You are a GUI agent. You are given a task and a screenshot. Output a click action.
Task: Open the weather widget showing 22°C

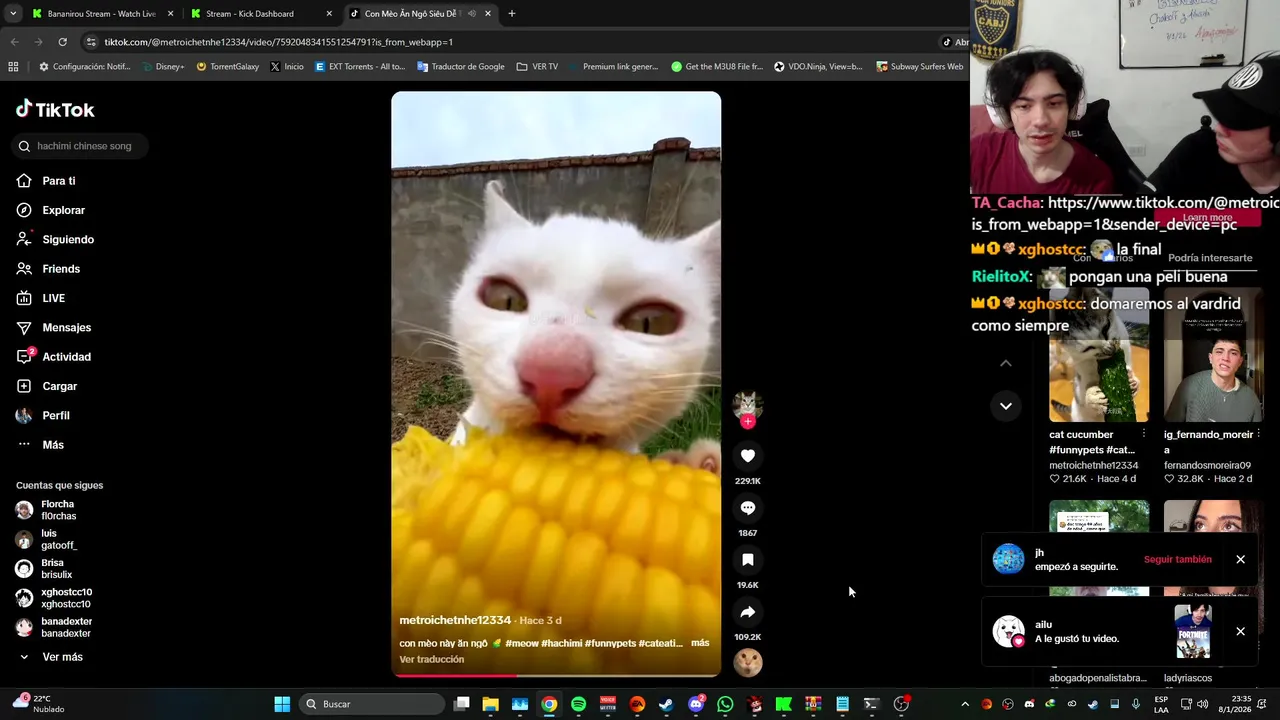pos(38,703)
